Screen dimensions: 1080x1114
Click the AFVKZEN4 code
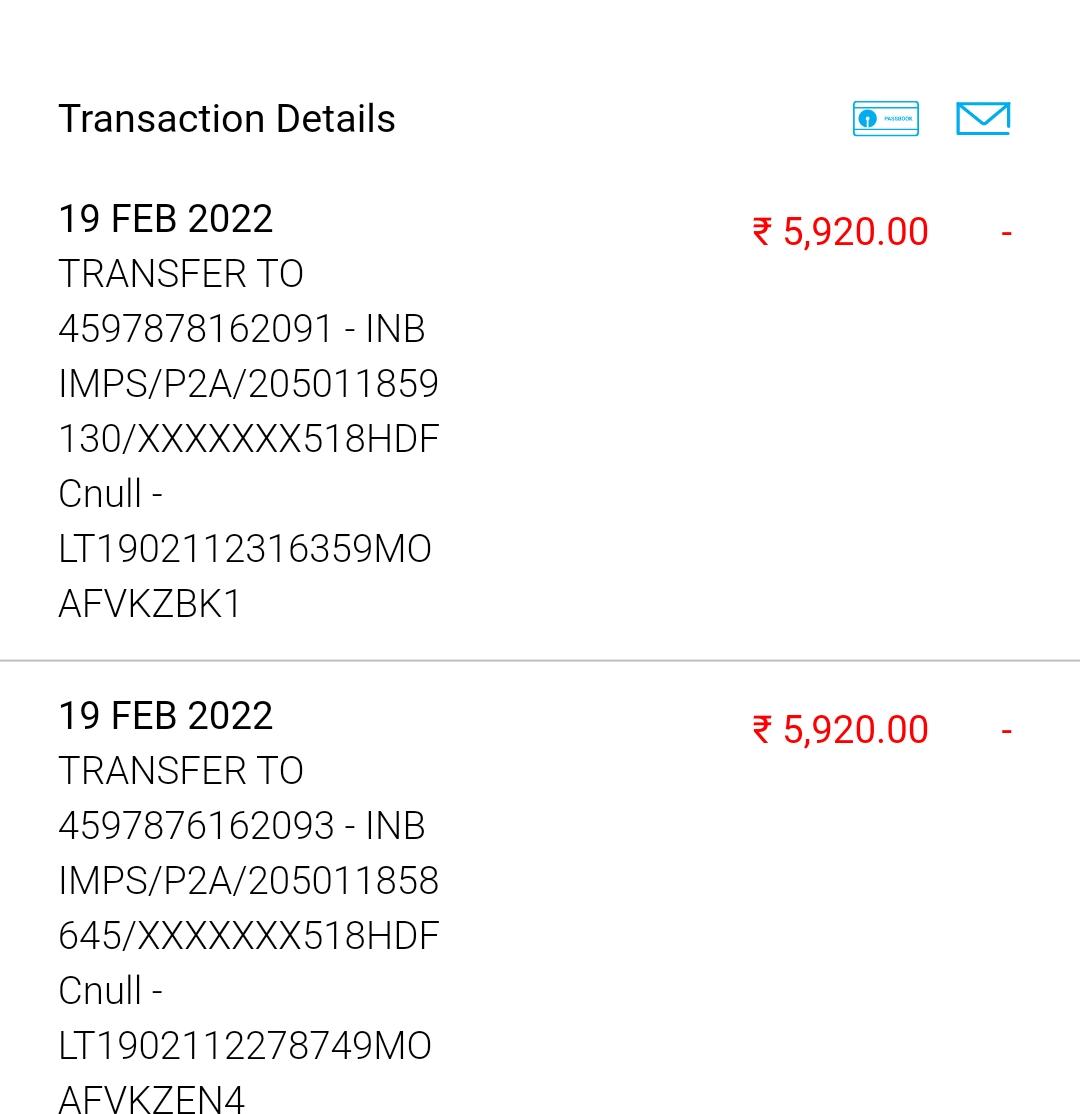tap(152, 1098)
